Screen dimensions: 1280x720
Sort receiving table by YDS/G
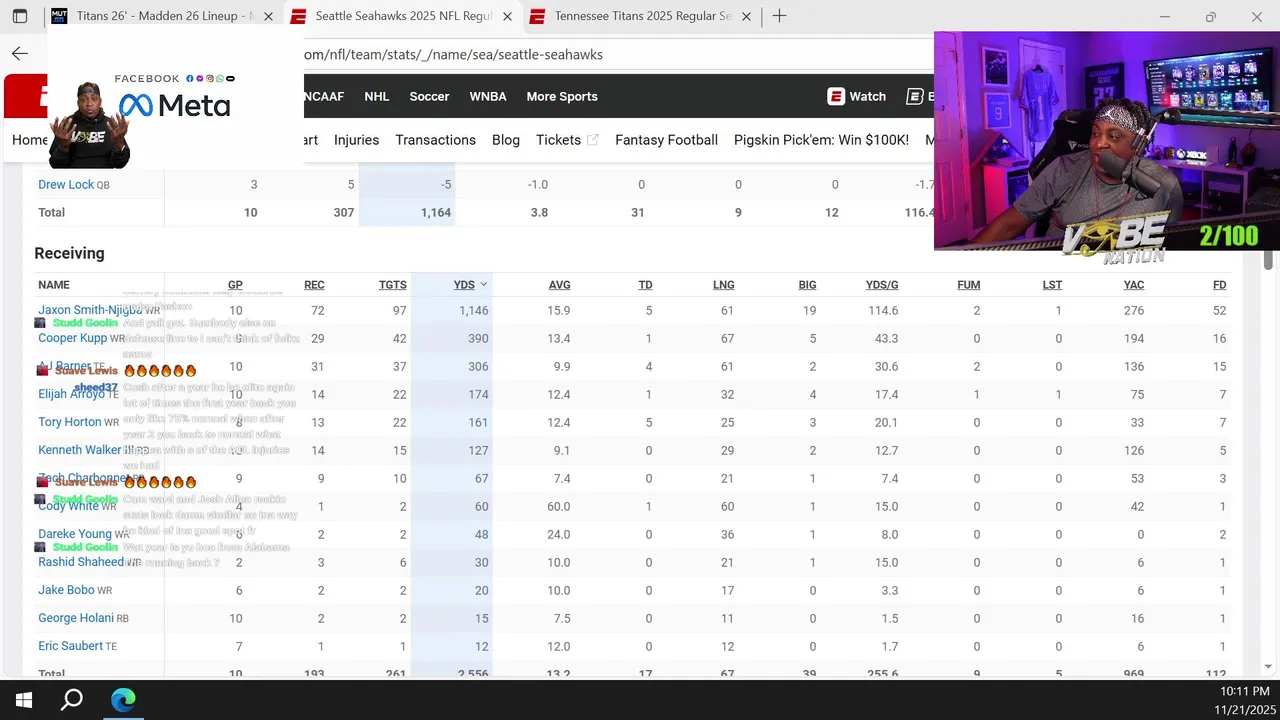pyautogui.click(x=882, y=285)
